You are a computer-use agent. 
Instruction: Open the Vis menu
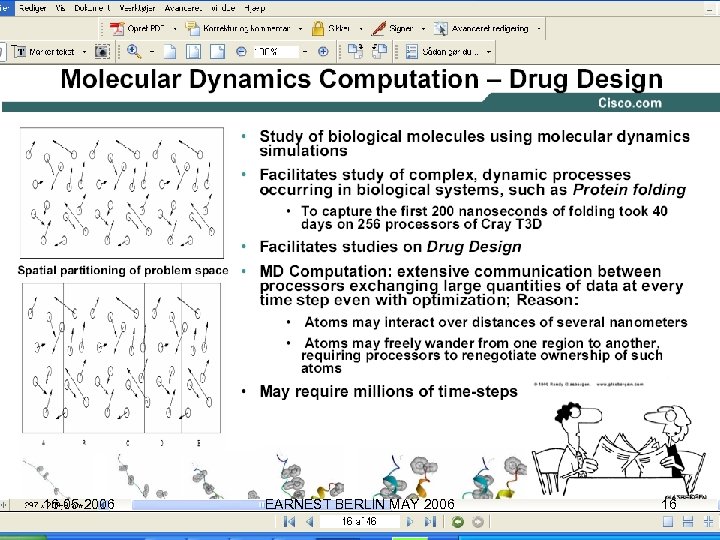(60, 8)
